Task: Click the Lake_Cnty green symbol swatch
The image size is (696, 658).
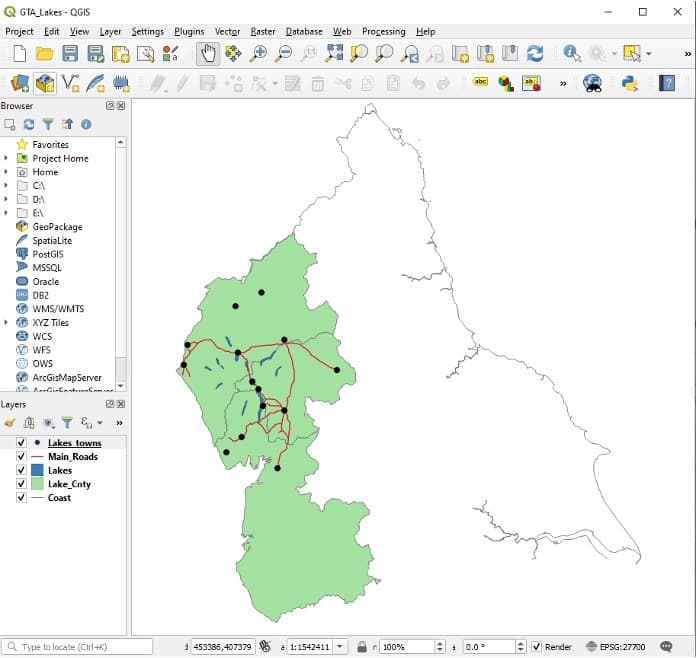Action: (x=38, y=484)
